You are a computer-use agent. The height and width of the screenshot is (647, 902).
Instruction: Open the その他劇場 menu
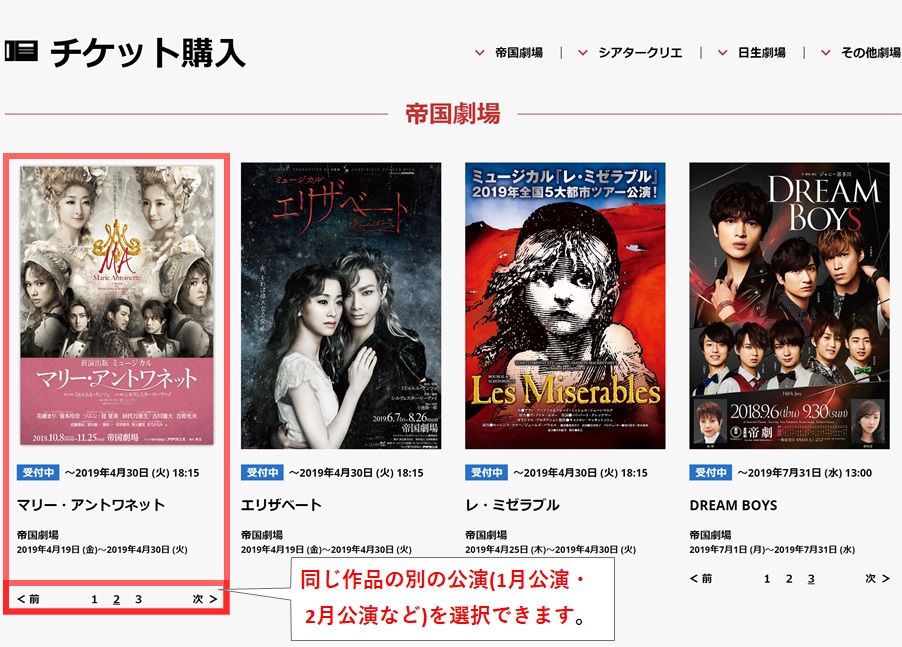[x=861, y=53]
